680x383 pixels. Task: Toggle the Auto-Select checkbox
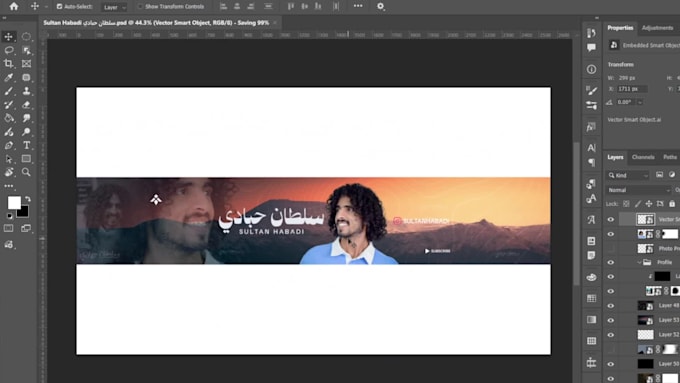59,7
